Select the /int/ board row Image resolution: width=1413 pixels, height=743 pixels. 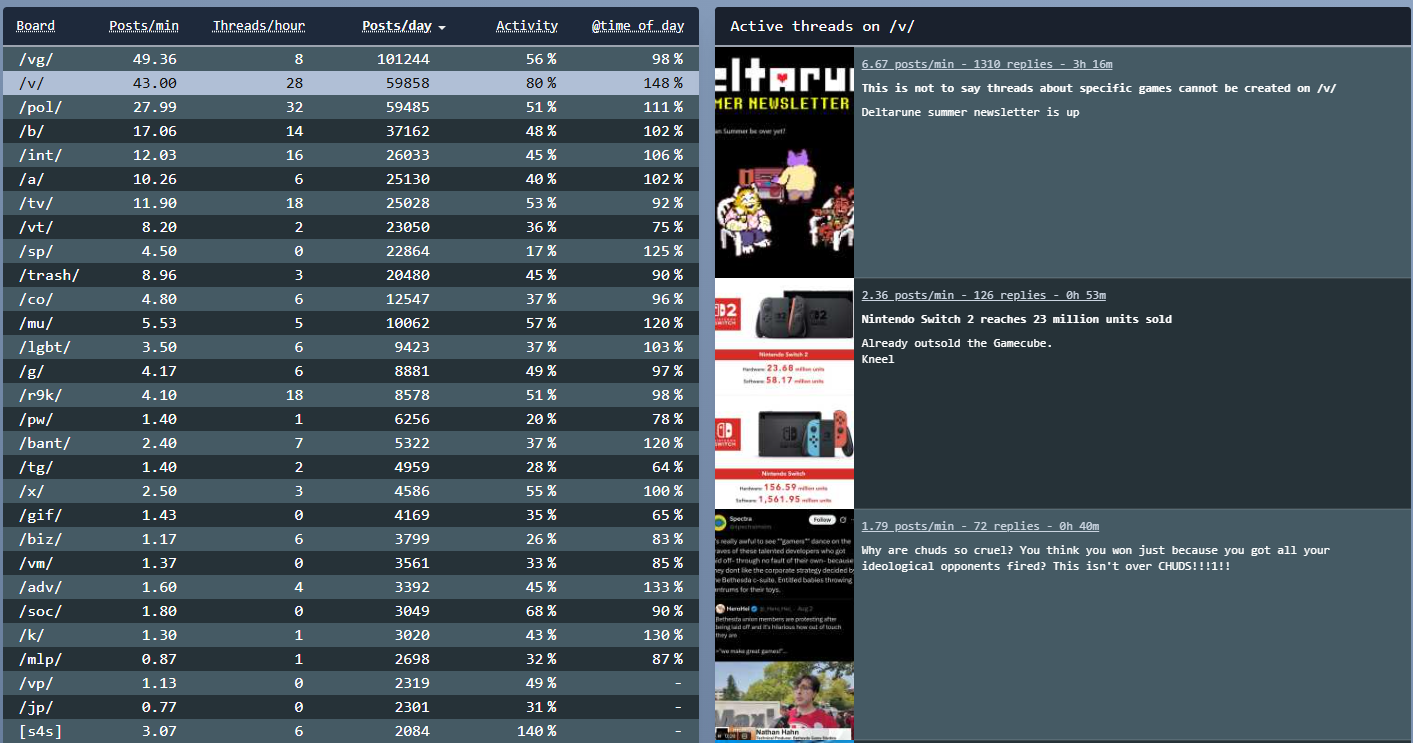coord(351,155)
